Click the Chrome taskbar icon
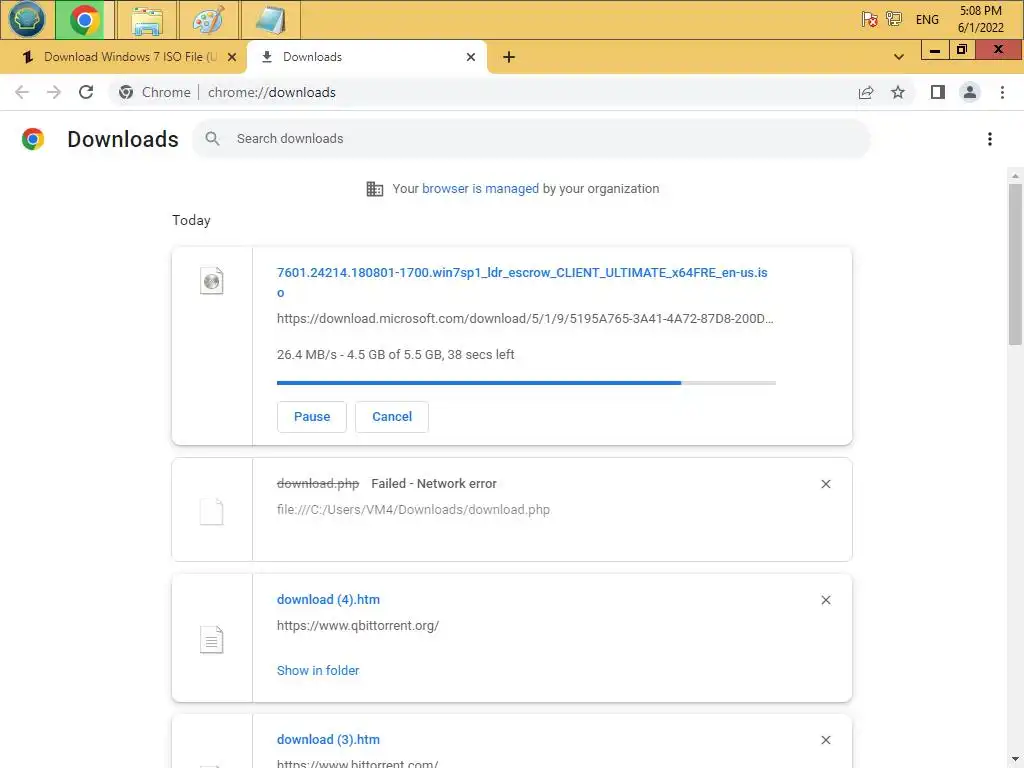Screen dimensions: 1024x768 pyautogui.click(x=84, y=20)
